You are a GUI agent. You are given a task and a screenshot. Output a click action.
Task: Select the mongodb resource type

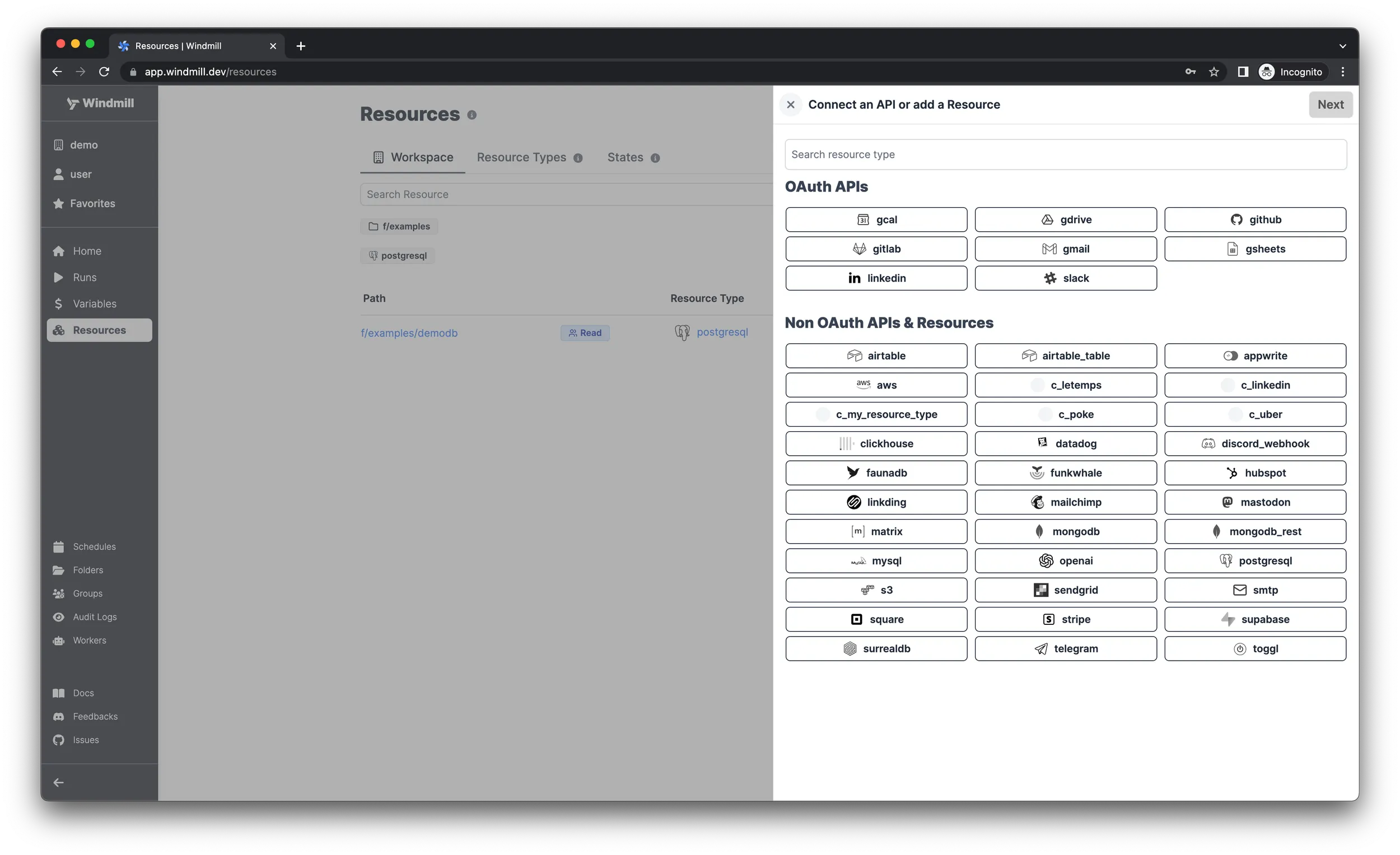(1065, 531)
